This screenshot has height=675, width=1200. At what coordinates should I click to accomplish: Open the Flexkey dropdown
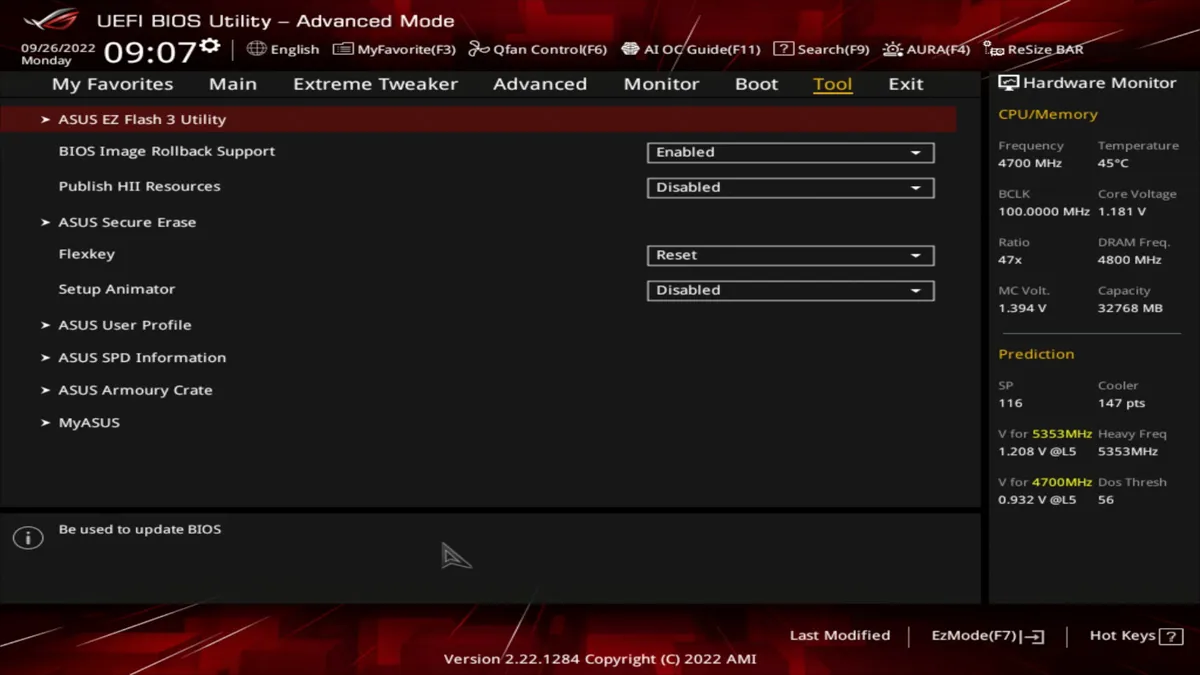coord(790,255)
